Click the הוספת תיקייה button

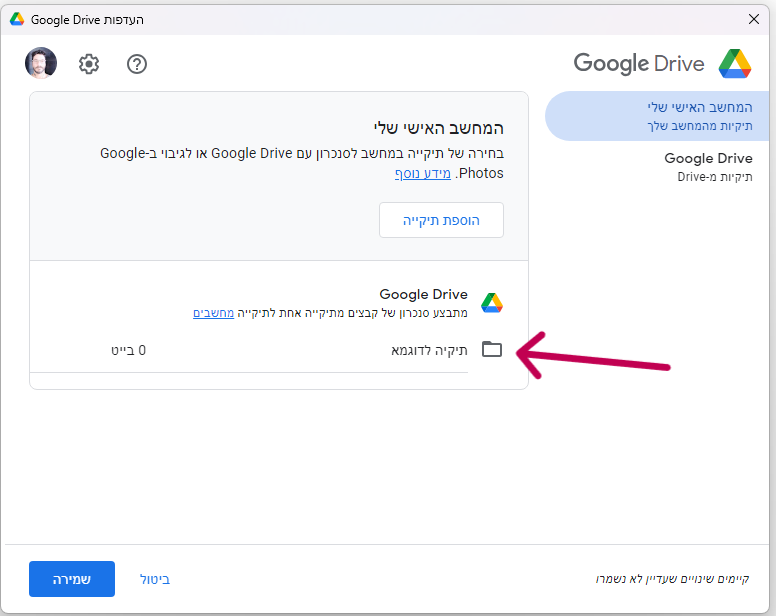click(x=441, y=220)
